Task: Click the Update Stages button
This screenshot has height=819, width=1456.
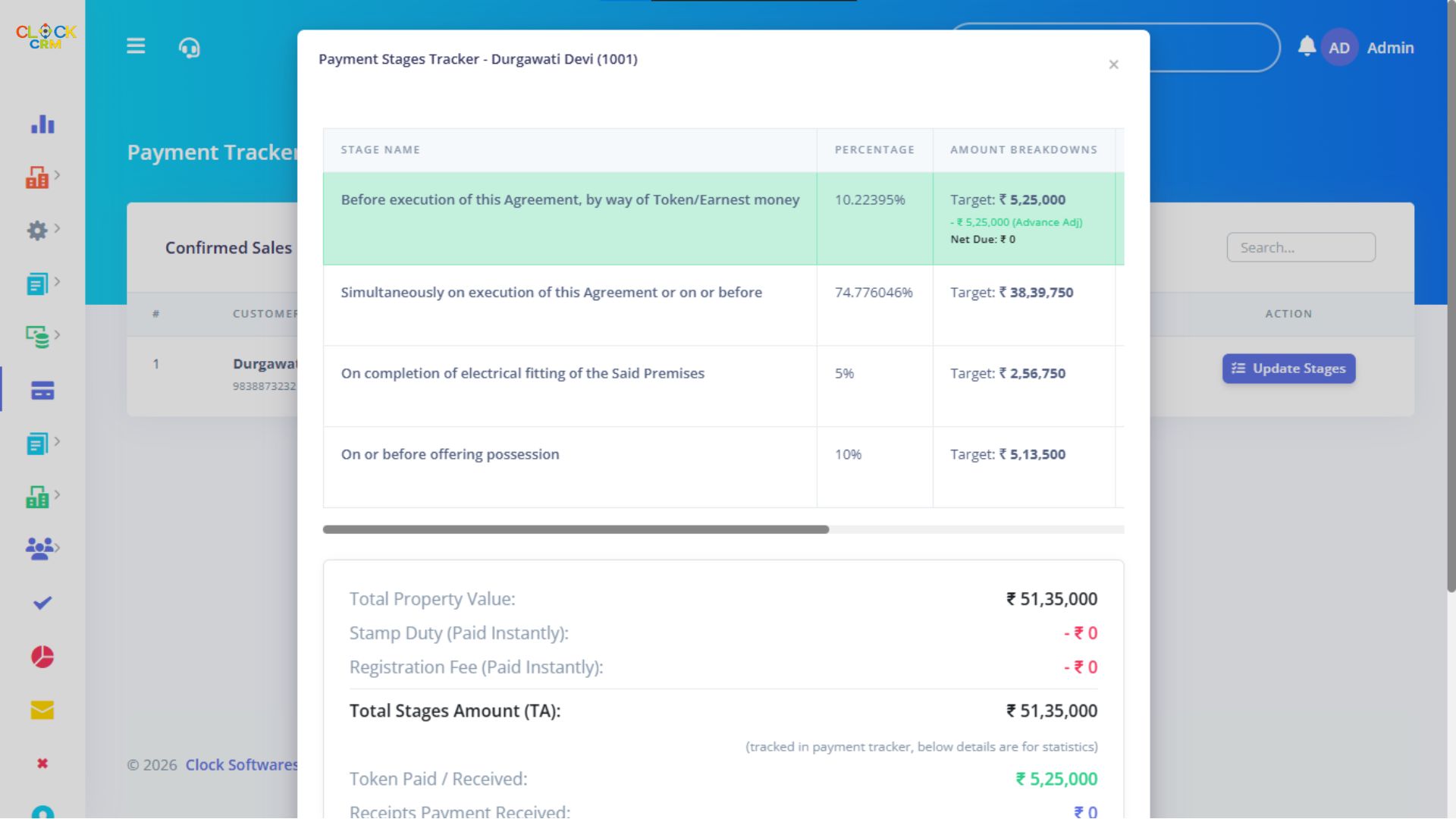Action: click(1288, 369)
